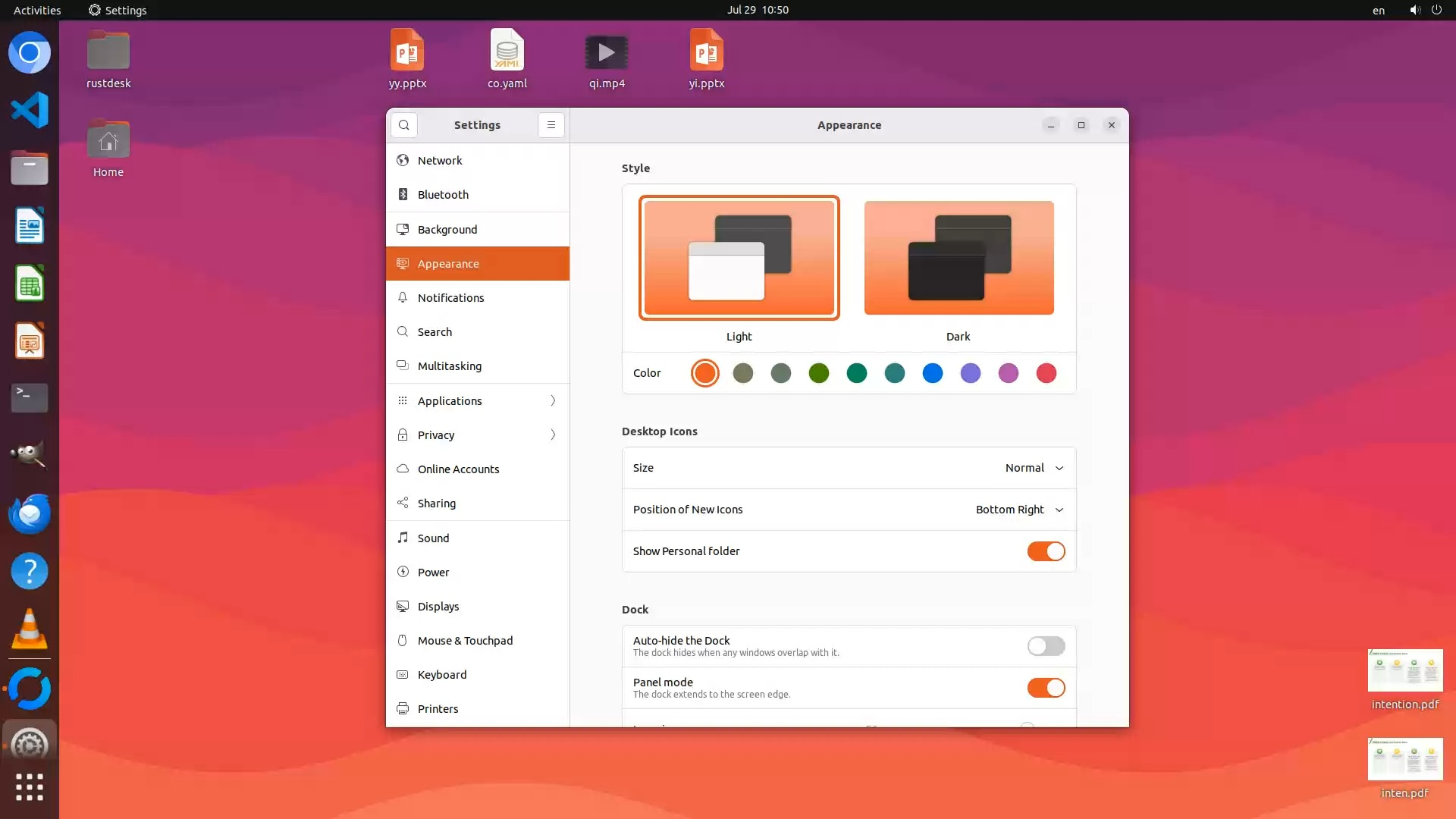Open Position of New Icons dropdown

click(1019, 510)
